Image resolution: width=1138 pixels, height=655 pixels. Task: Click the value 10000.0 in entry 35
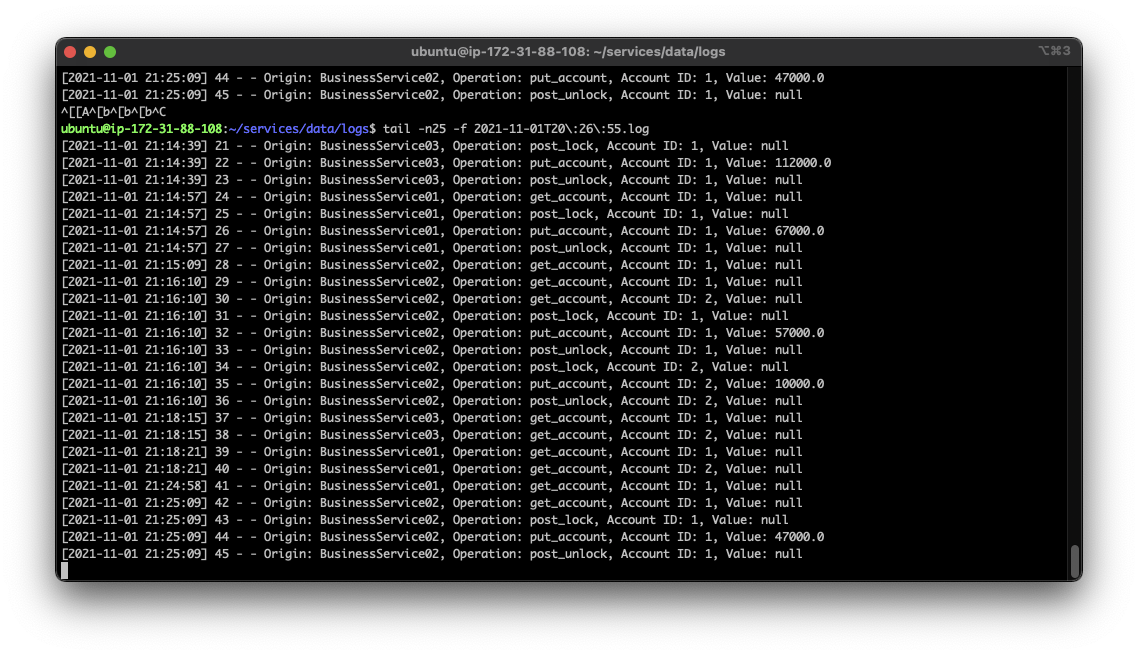tap(799, 384)
